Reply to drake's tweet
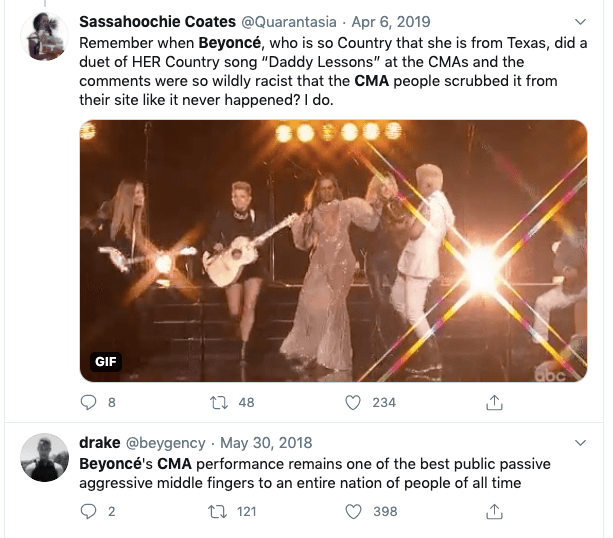Screen dimensions: 613x538 coord(89,511)
